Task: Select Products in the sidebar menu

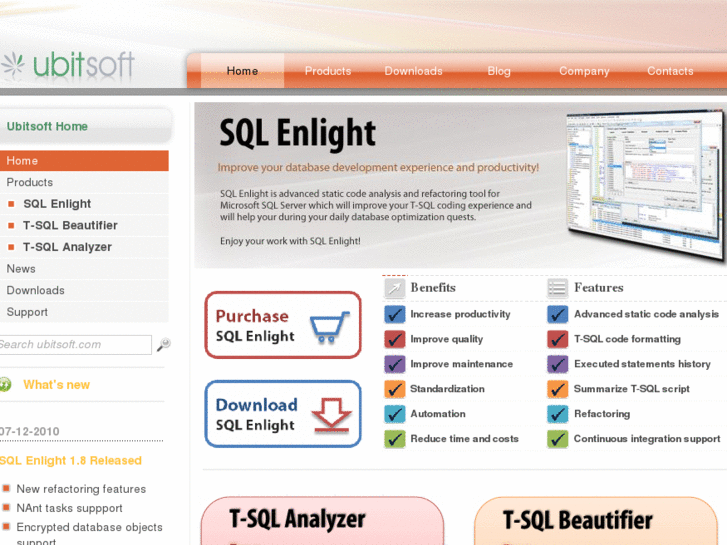Action: pos(84,182)
